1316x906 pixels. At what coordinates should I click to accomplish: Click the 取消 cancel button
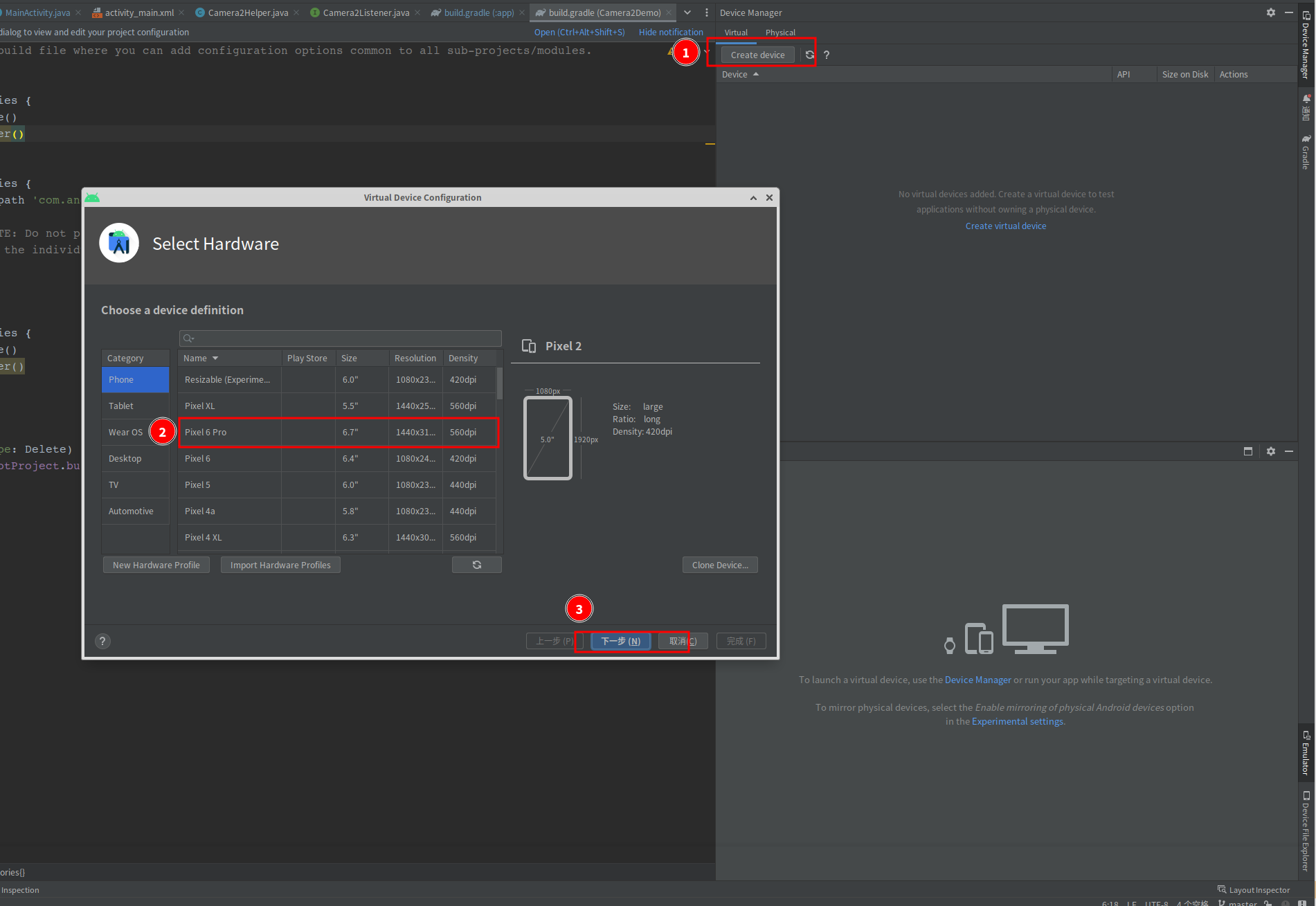click(x=683, y=641)
